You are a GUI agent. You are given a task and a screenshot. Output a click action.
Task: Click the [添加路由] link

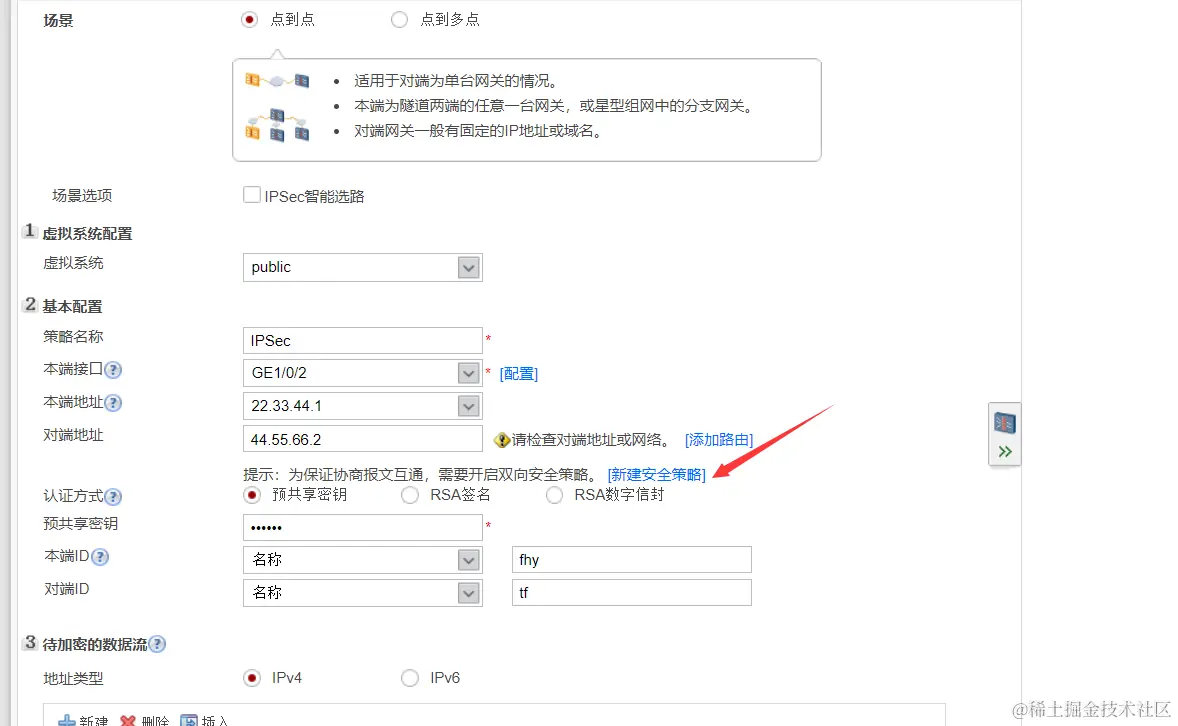tap(718, 440)
